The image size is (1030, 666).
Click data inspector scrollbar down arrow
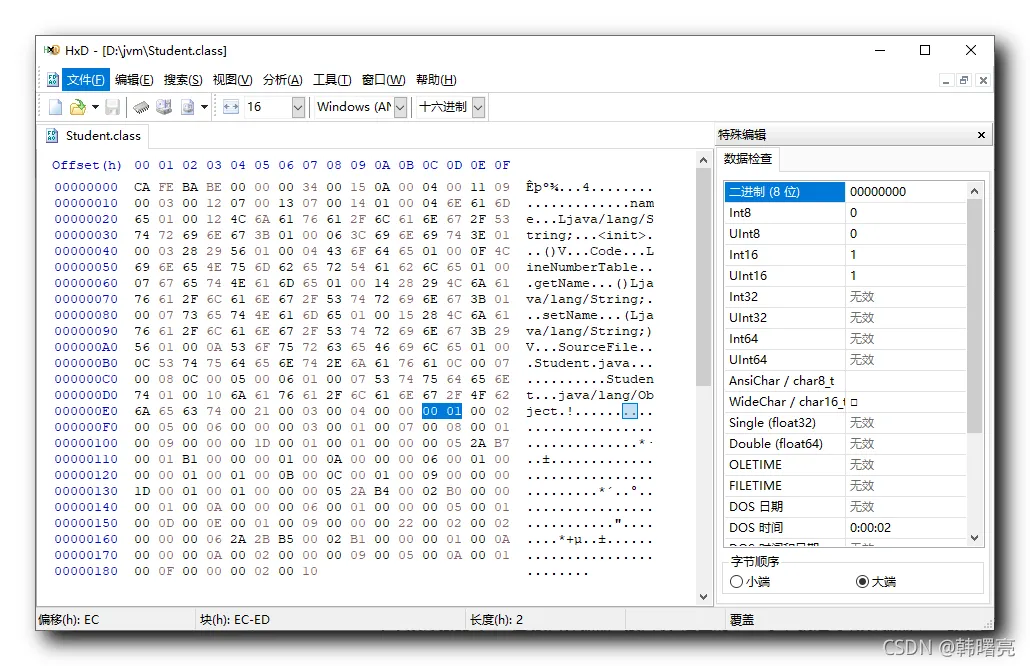(975, 538)
